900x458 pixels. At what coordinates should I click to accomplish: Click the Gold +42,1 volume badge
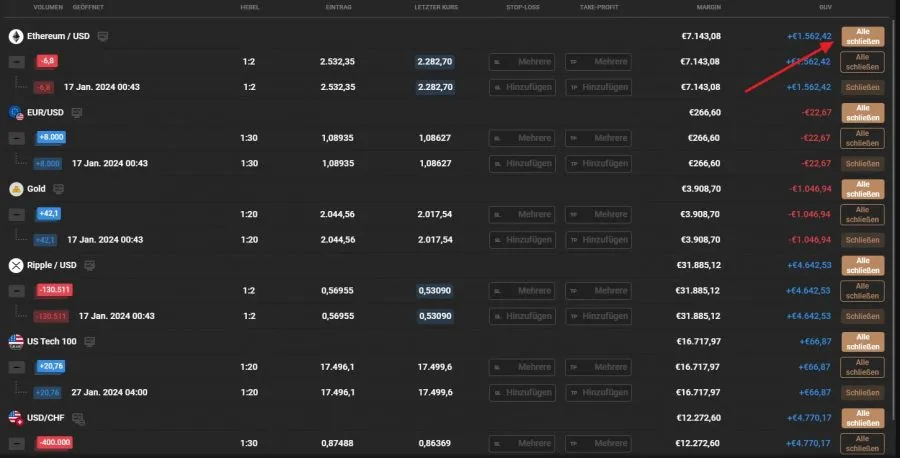point(49,214)
